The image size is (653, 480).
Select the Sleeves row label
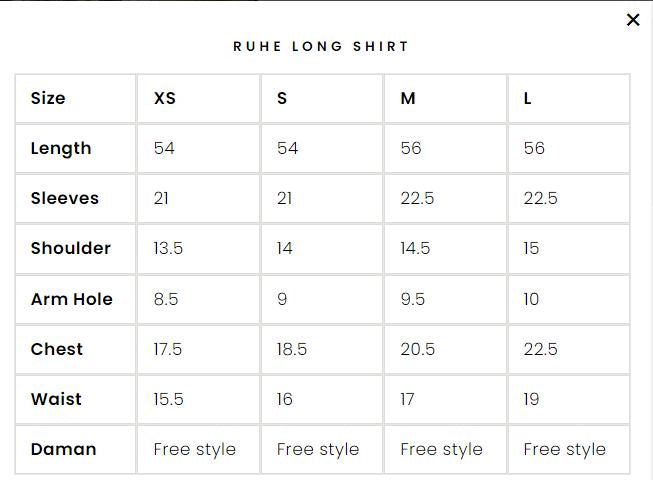65,198
